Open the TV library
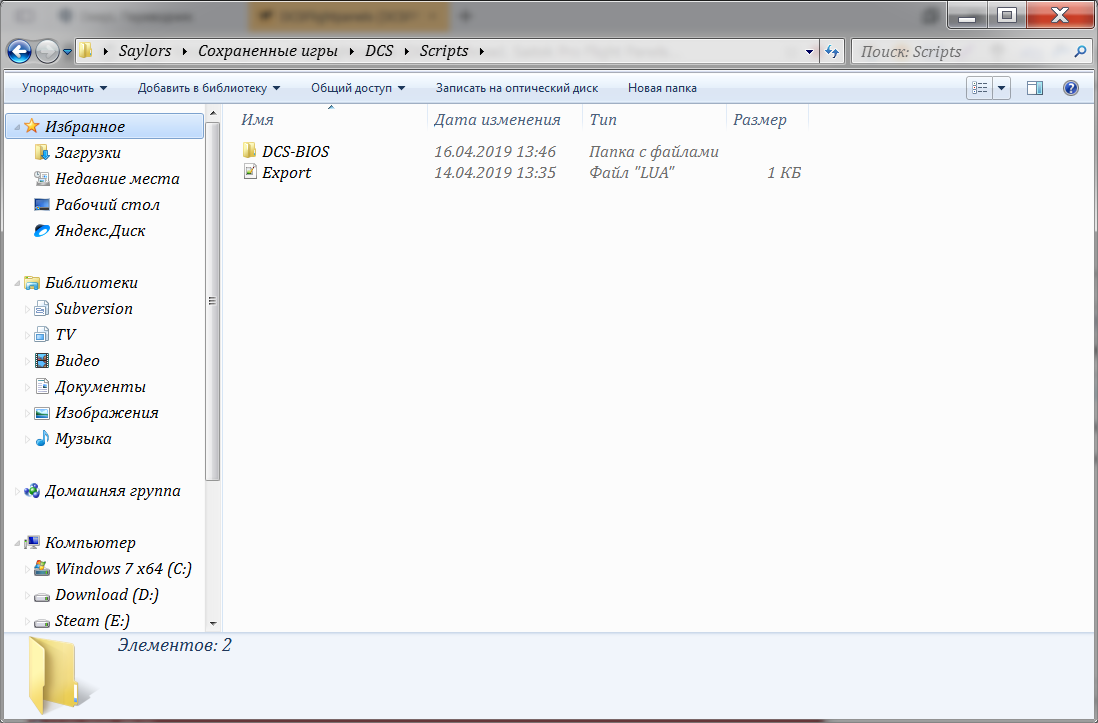1098x723 pixels. pos(65,335)
